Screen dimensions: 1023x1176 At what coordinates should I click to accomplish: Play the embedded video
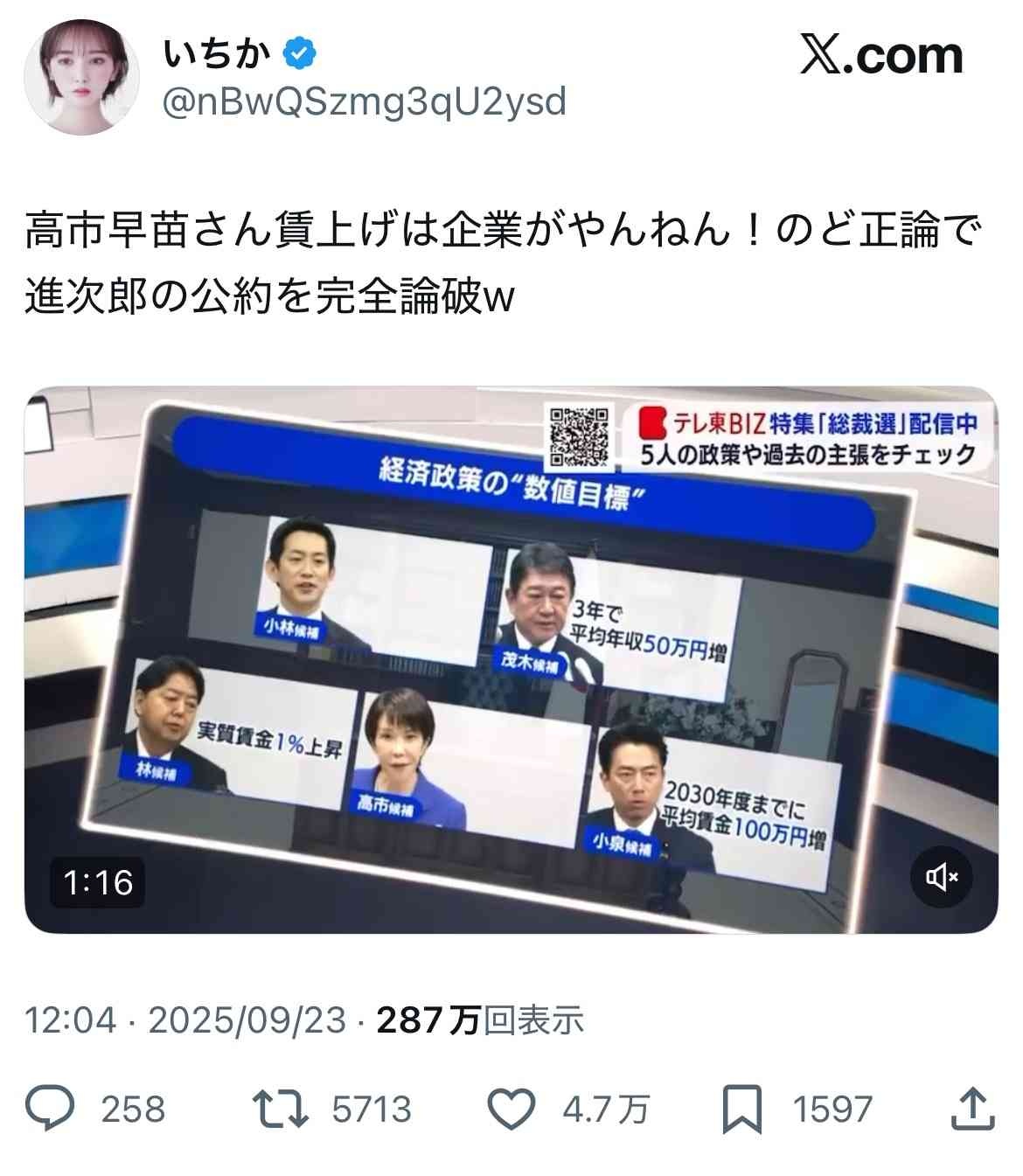coord(511,659)
